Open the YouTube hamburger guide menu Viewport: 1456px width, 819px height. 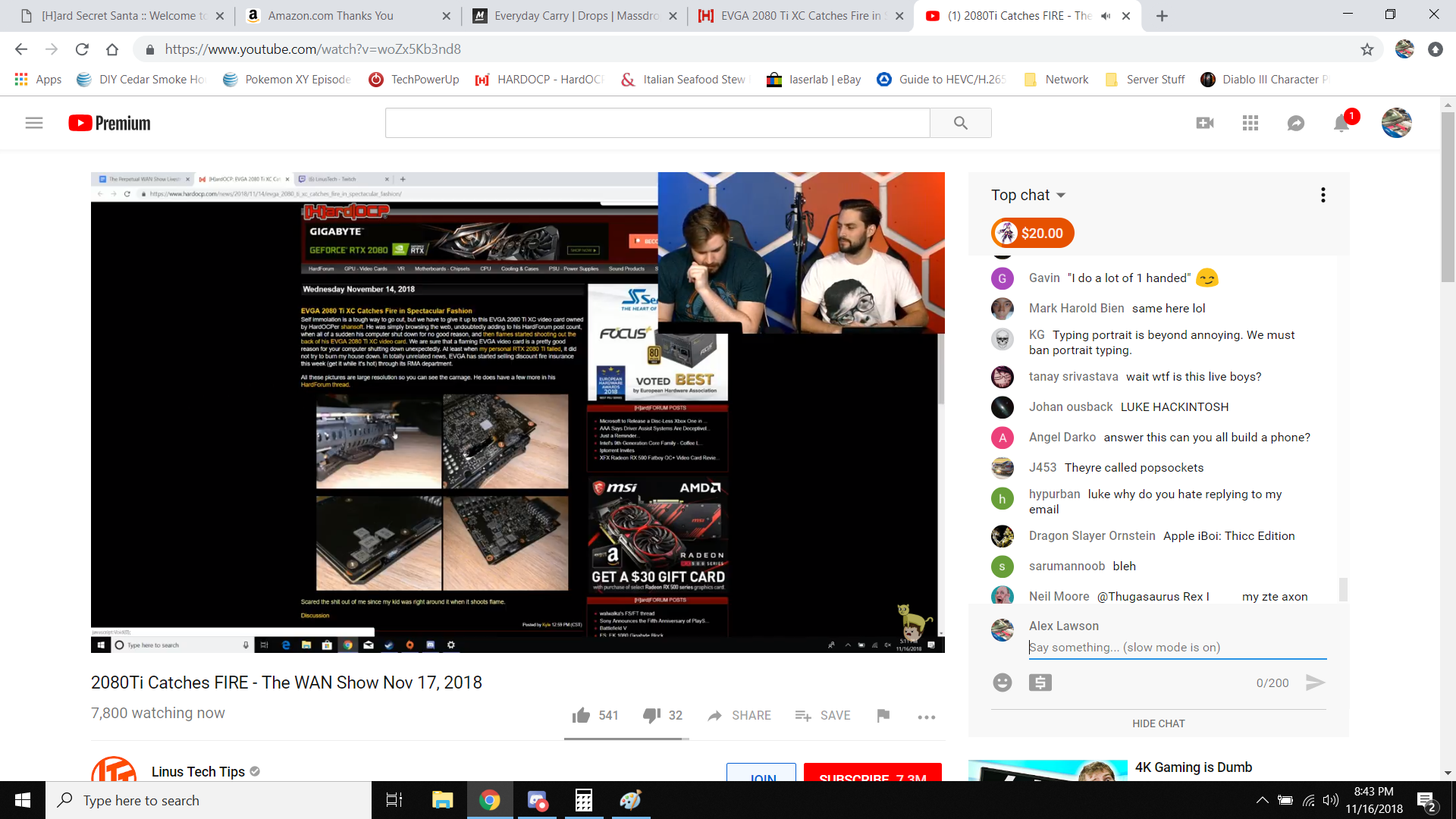coord(34,123)
